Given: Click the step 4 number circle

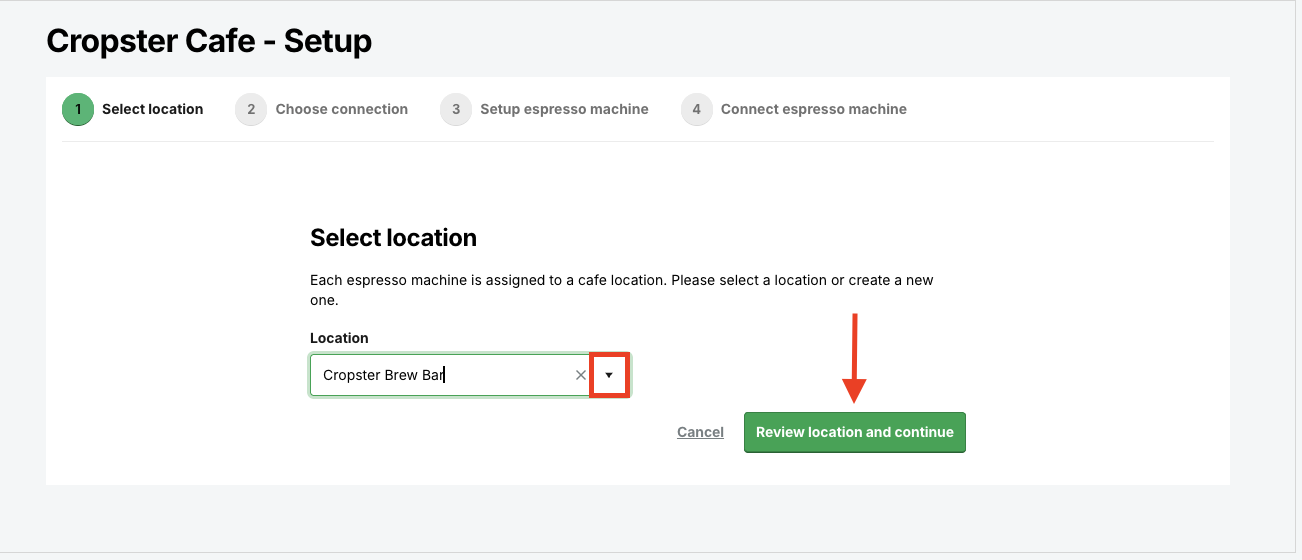Looking at the screenshot, I should [697, 109].
